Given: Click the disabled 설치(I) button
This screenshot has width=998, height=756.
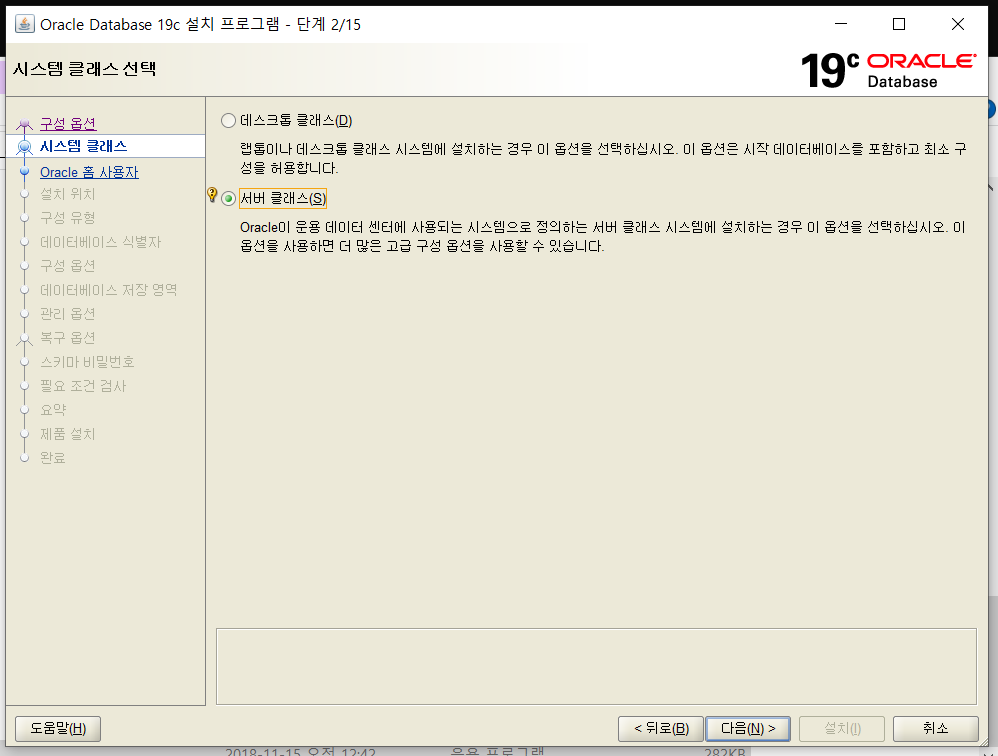Looking at the screenshot, I should tap(841, 728).
